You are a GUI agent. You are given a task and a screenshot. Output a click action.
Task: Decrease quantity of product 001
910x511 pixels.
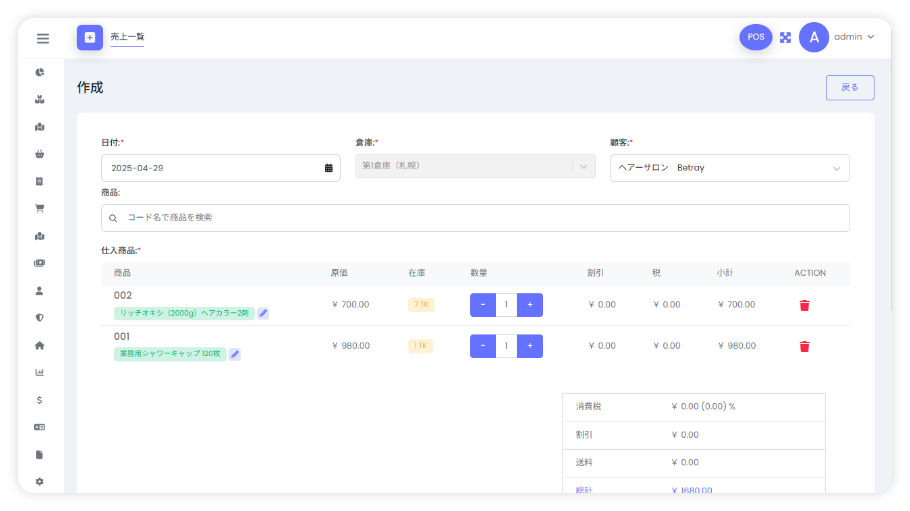pos(483,346)
